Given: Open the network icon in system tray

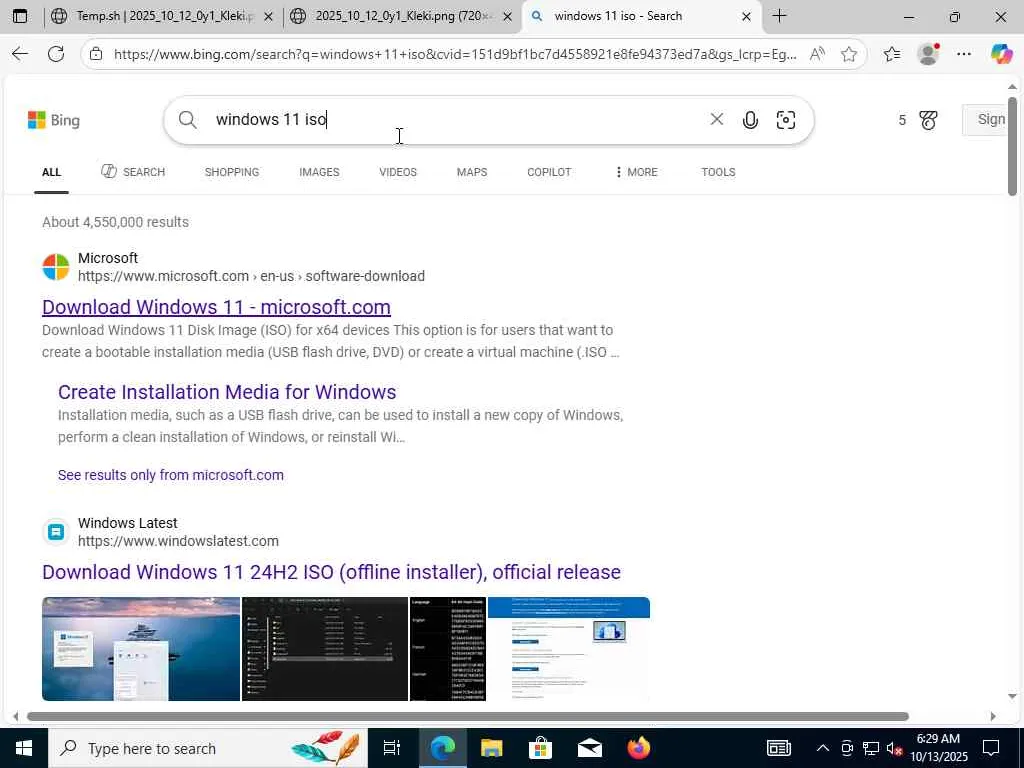Looking at the screenshot, I should (x=871, y=748).
